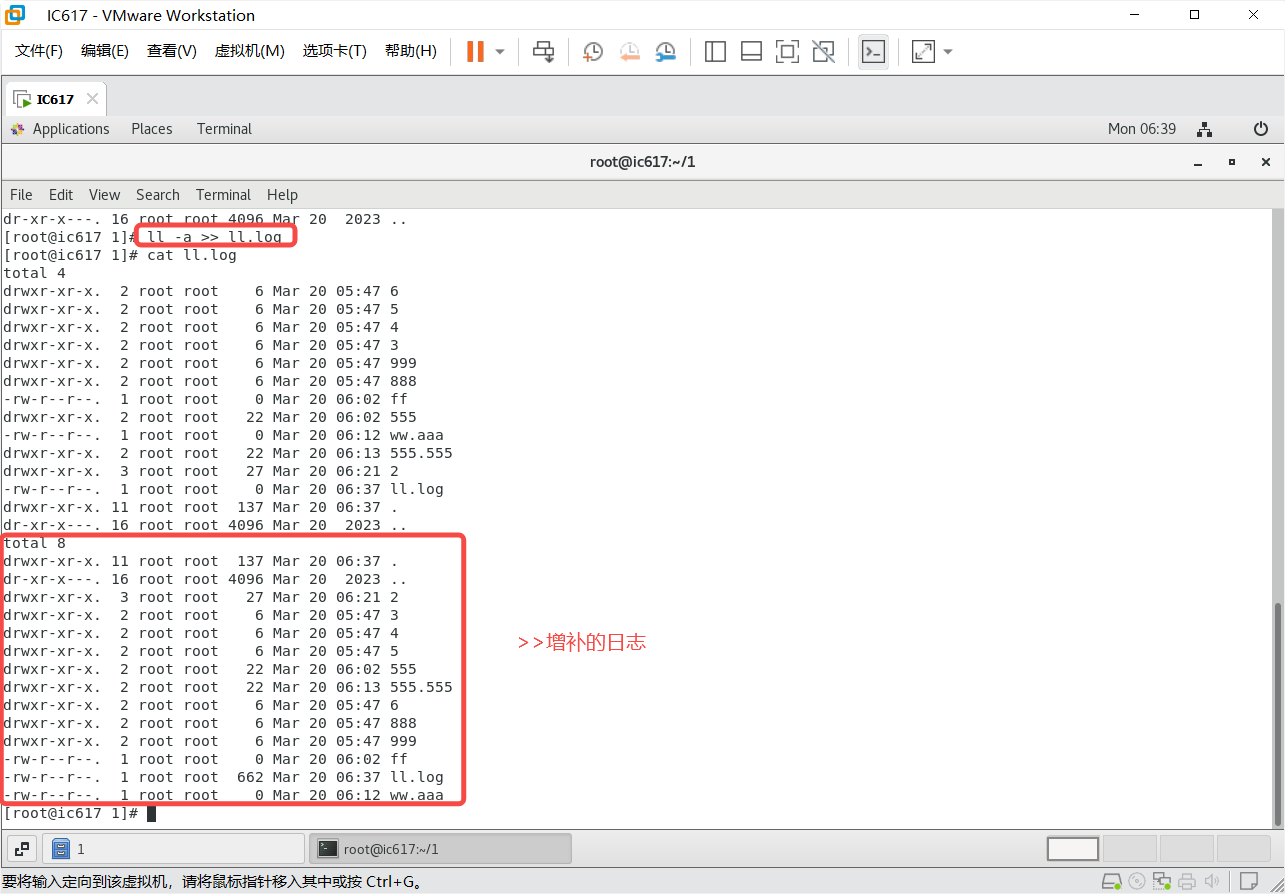Screen dimensions: 1285x894
Task: Open the terminal View menu
Action: click(x=104, y=195)
